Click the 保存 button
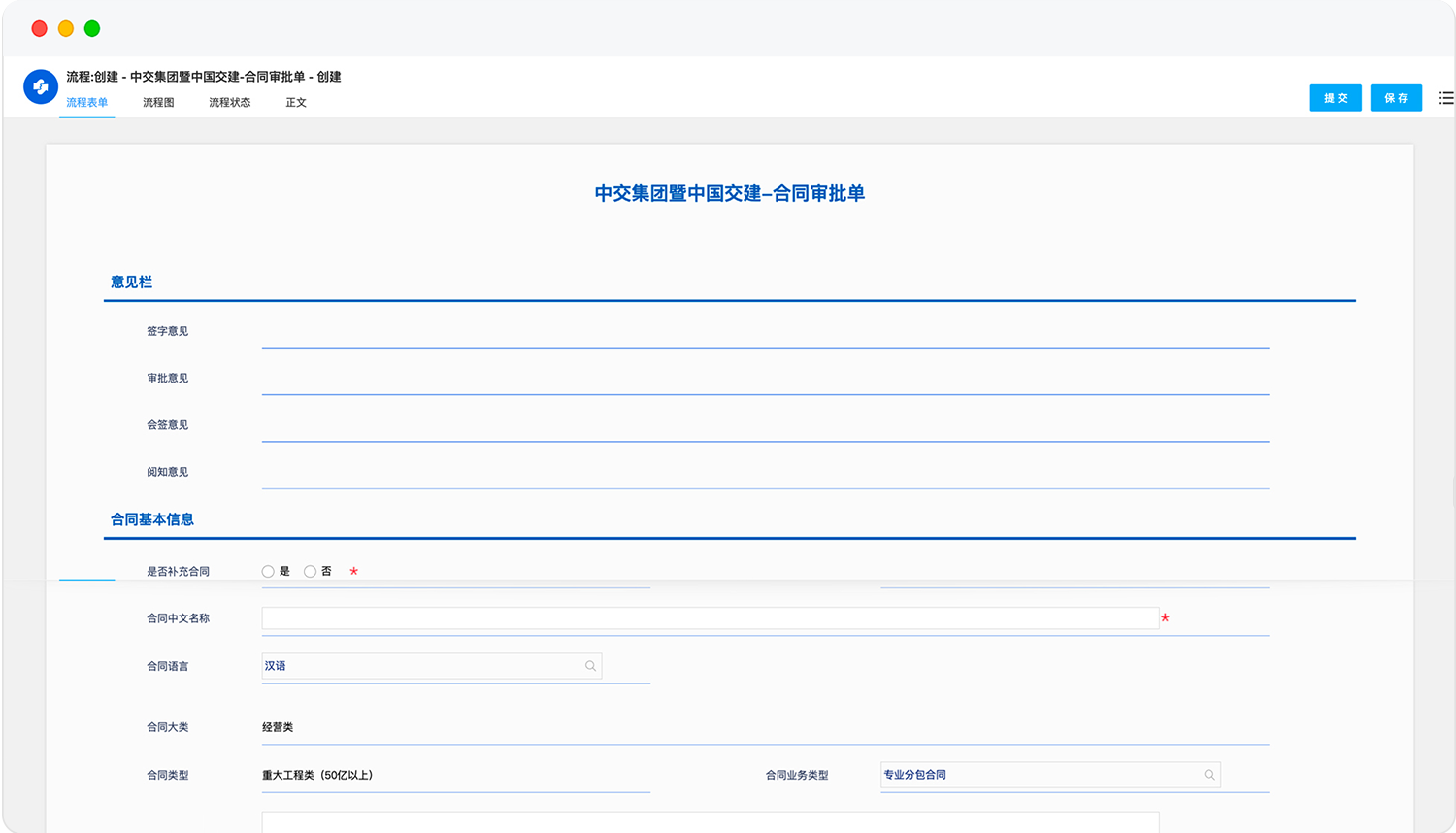Viewport: 1456px width, 833px height. 1396,98
